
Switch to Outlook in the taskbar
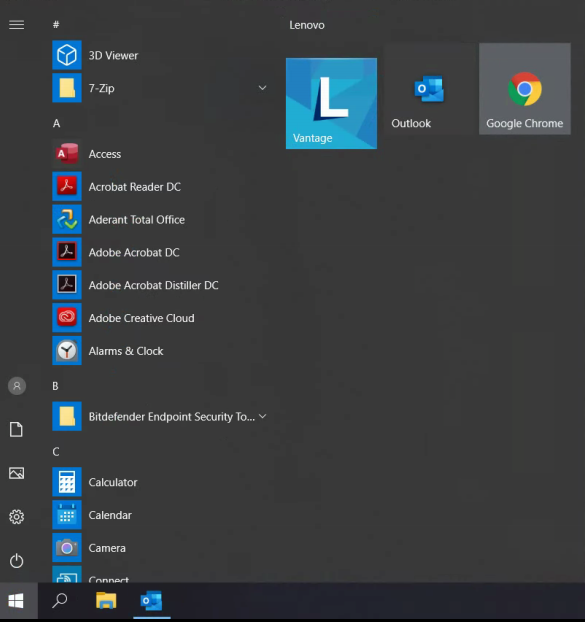(x=152, y=601)
